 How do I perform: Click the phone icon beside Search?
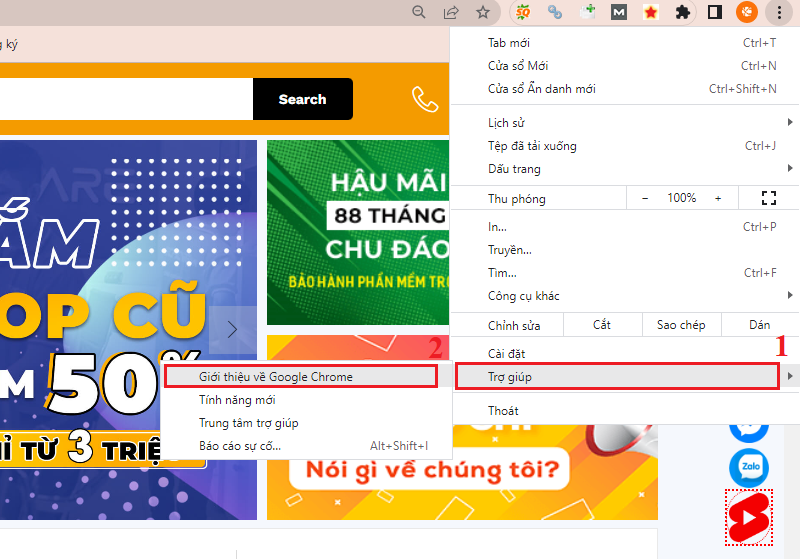coord(425,99)
